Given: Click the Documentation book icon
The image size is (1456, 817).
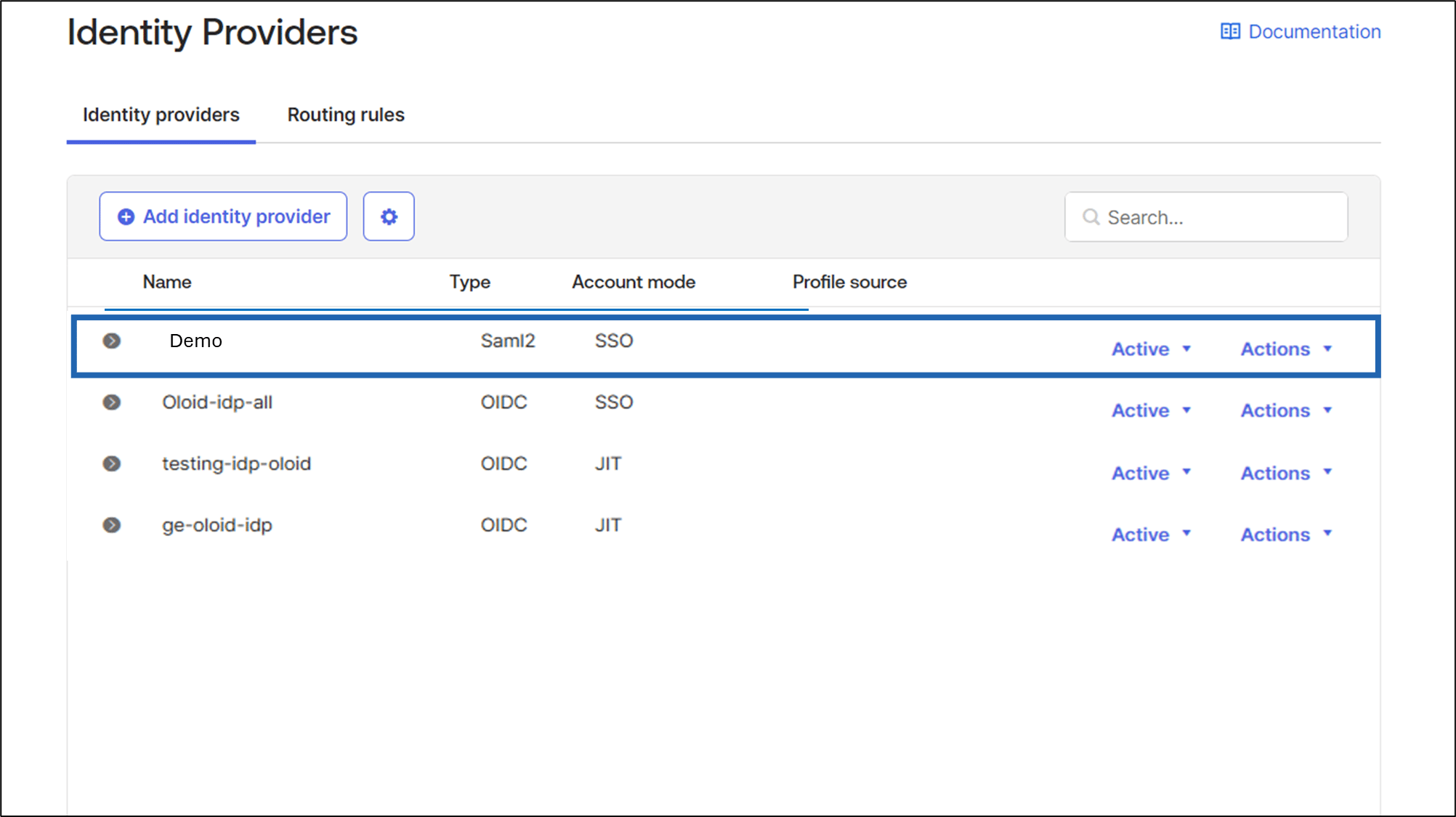Looking at the screenshot, I should click(x=1230, y=31).
